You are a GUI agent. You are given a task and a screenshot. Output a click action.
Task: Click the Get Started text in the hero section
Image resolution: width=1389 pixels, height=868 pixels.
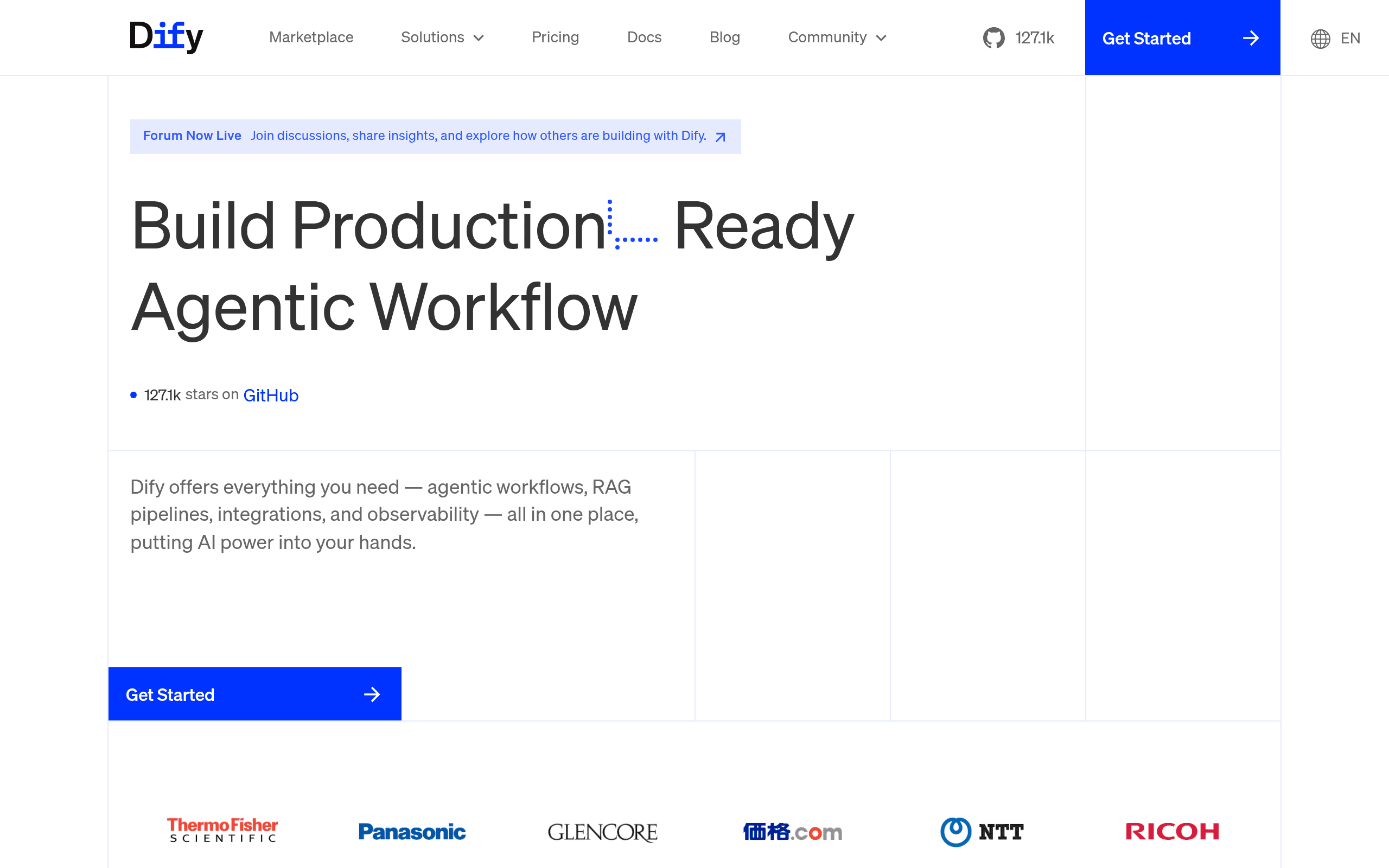click(170, 694)
